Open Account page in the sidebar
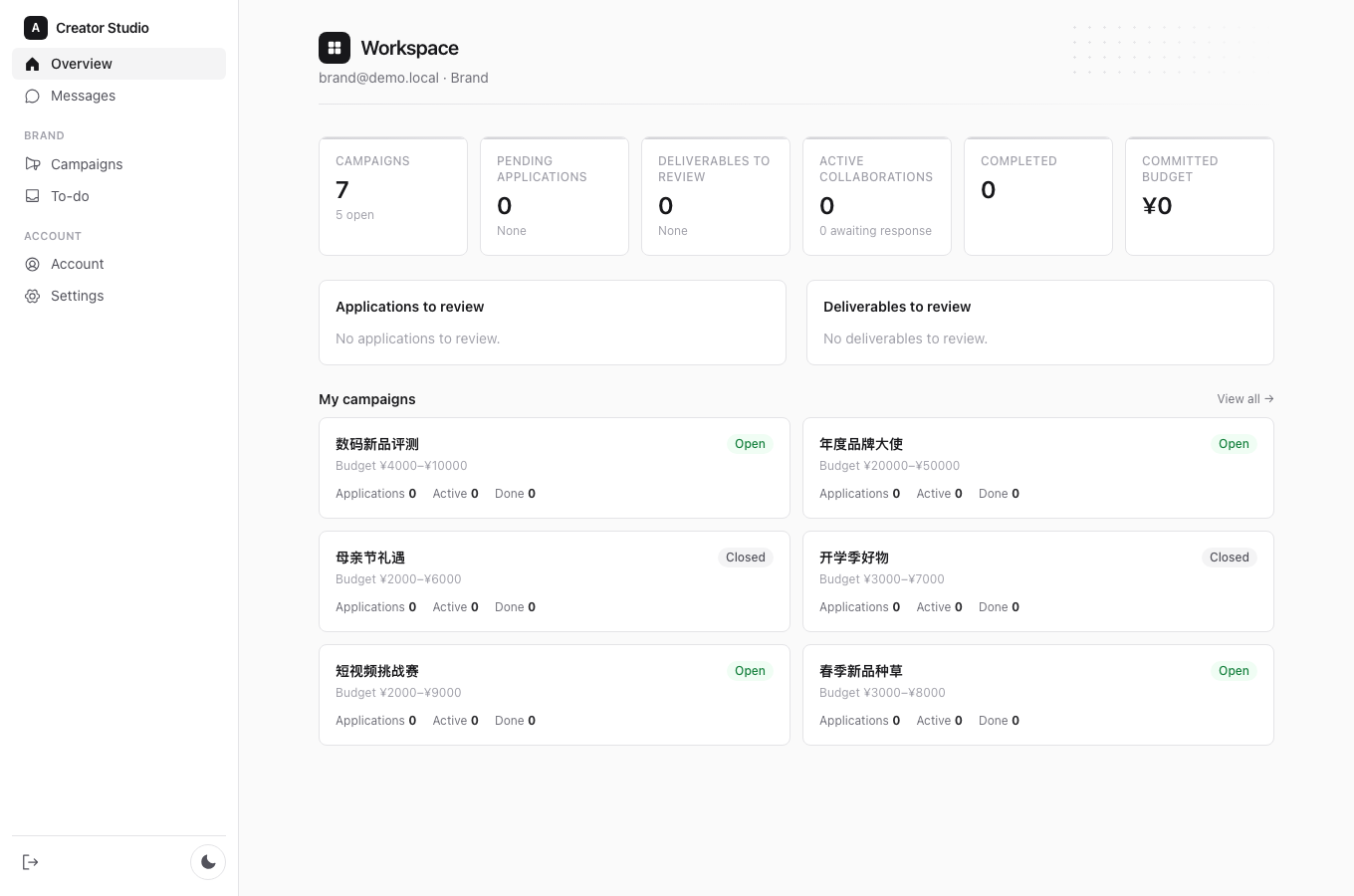Image resolution: width=1354 pixels, height=896 pixels. (118, 264)
